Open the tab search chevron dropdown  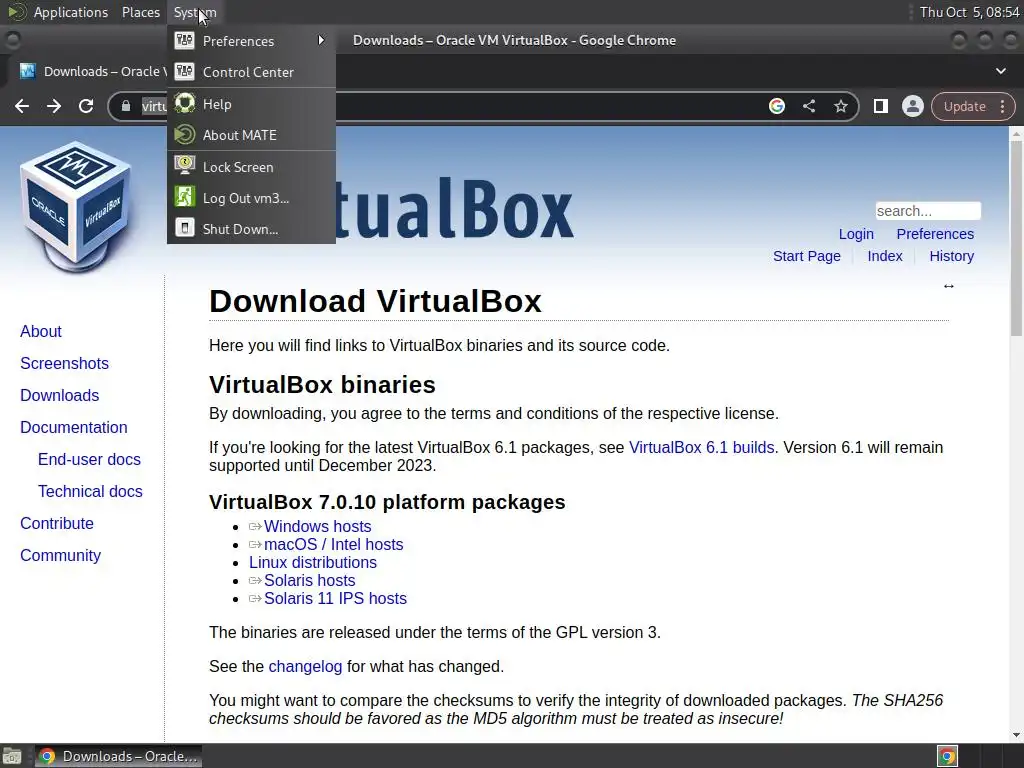coord(1000,71)
